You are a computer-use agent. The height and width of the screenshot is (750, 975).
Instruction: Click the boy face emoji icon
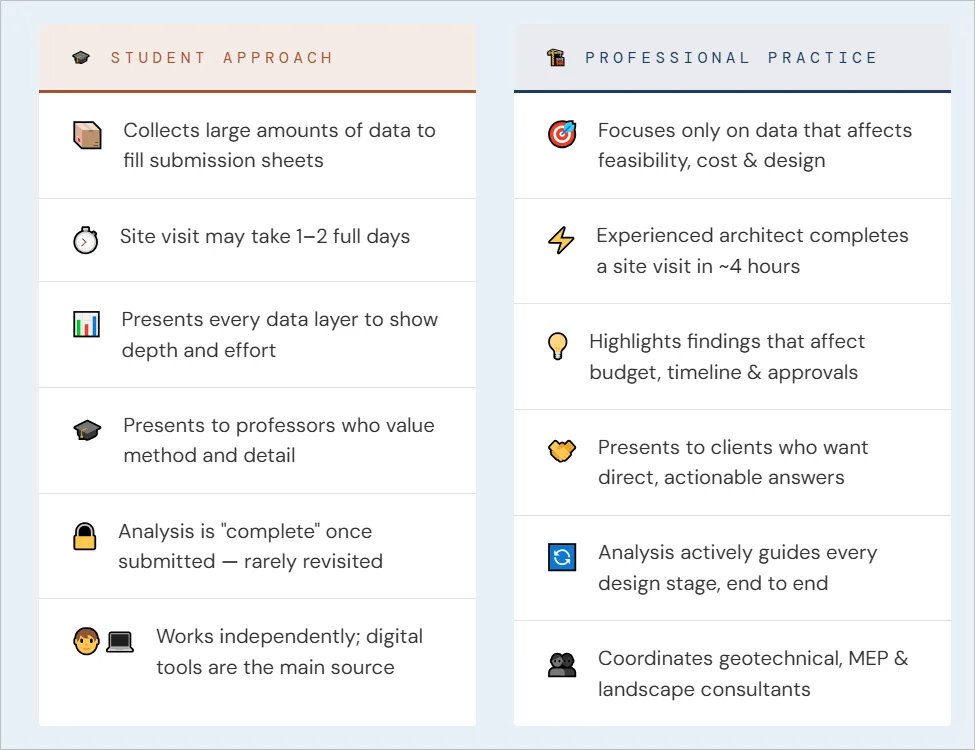[87, 642]
